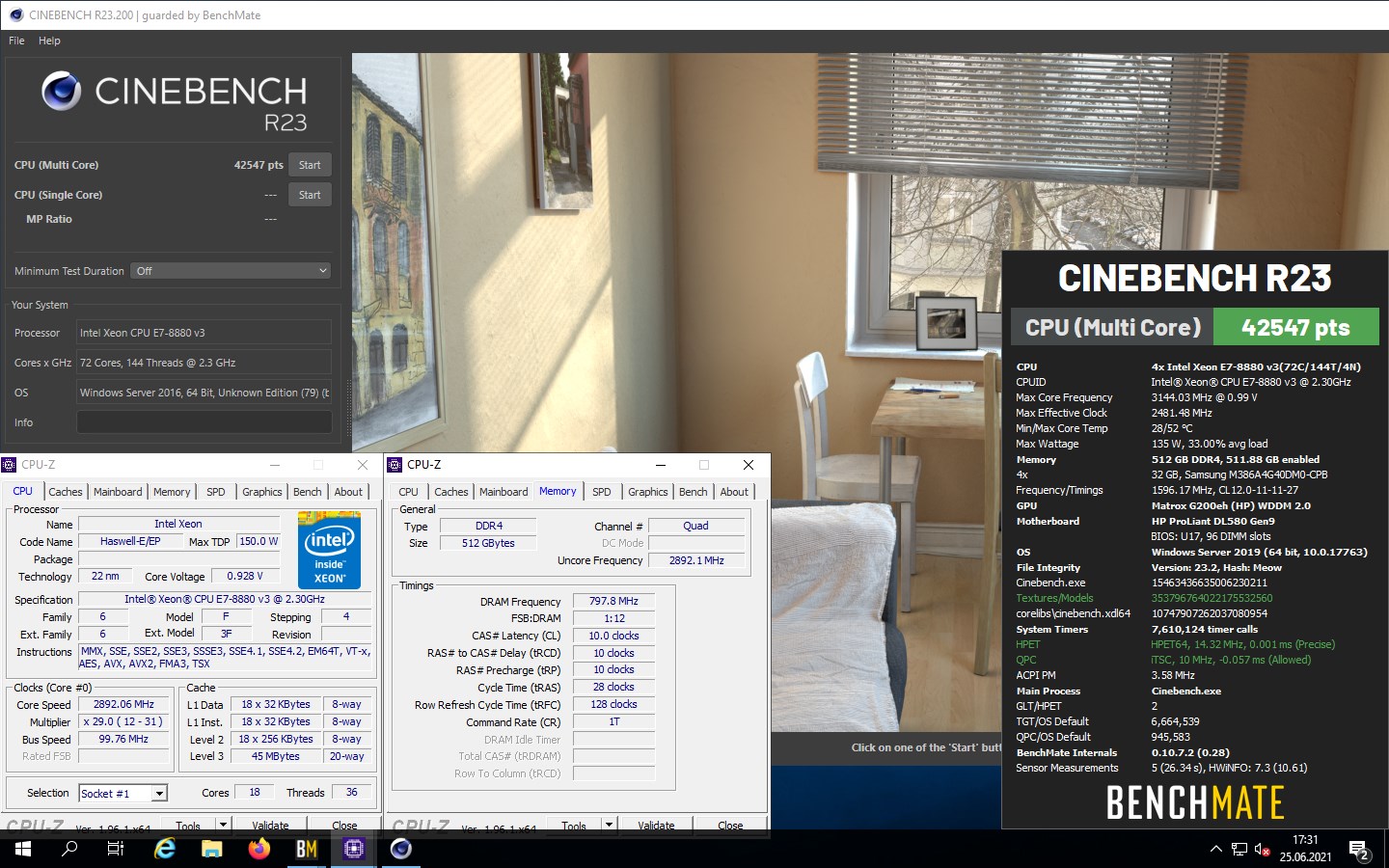Screen dimensions: 1389x868
Task: Open Task View from taskbar
Action: coord(115,849)
